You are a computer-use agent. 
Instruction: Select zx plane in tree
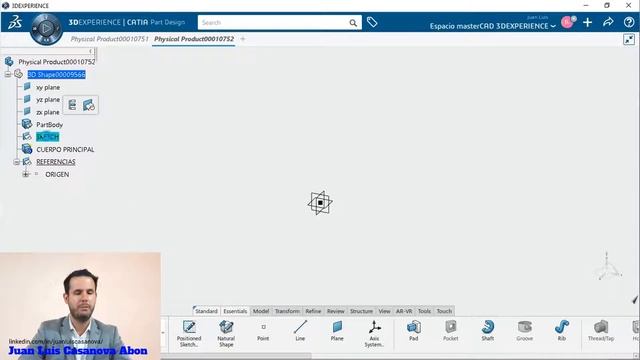pyautogui.click(x=48, y=112)
